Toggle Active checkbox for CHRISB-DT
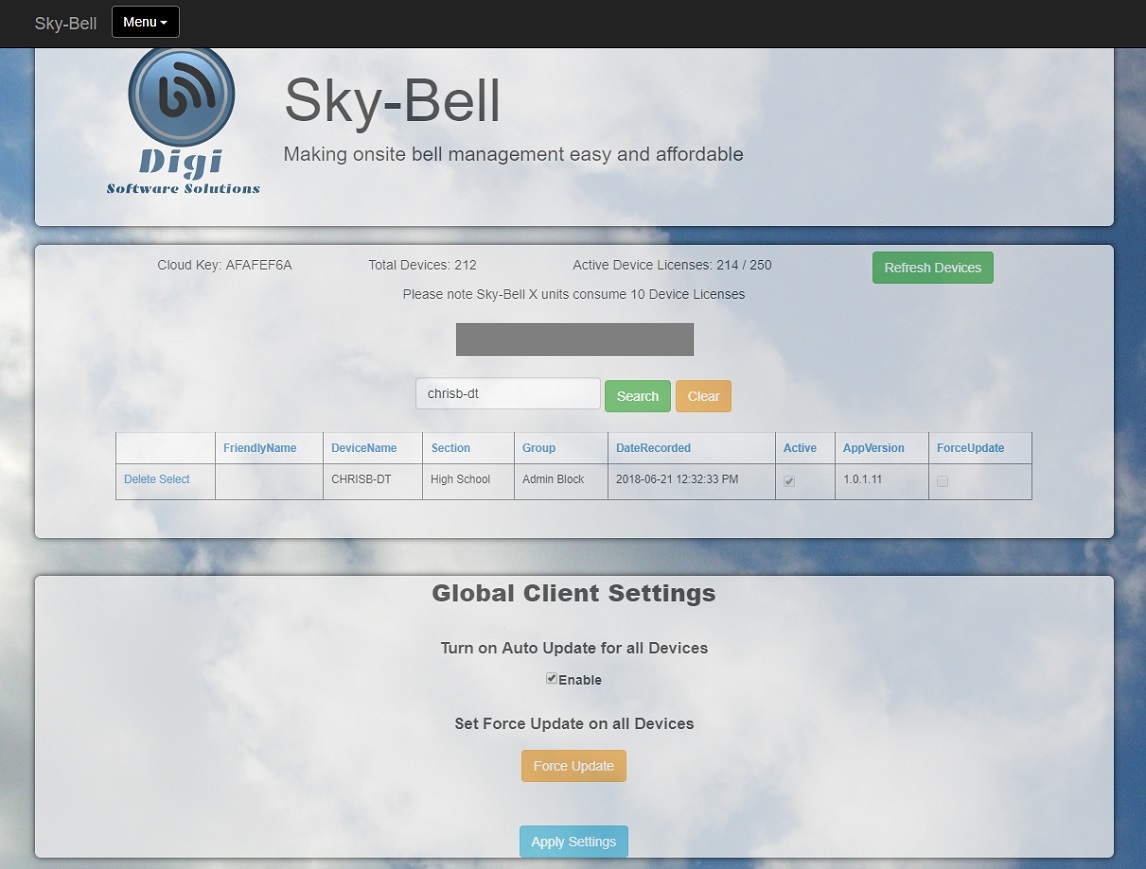Viewport: 1146px width, 869px height. pyautogui.click(x=789, y=481)
